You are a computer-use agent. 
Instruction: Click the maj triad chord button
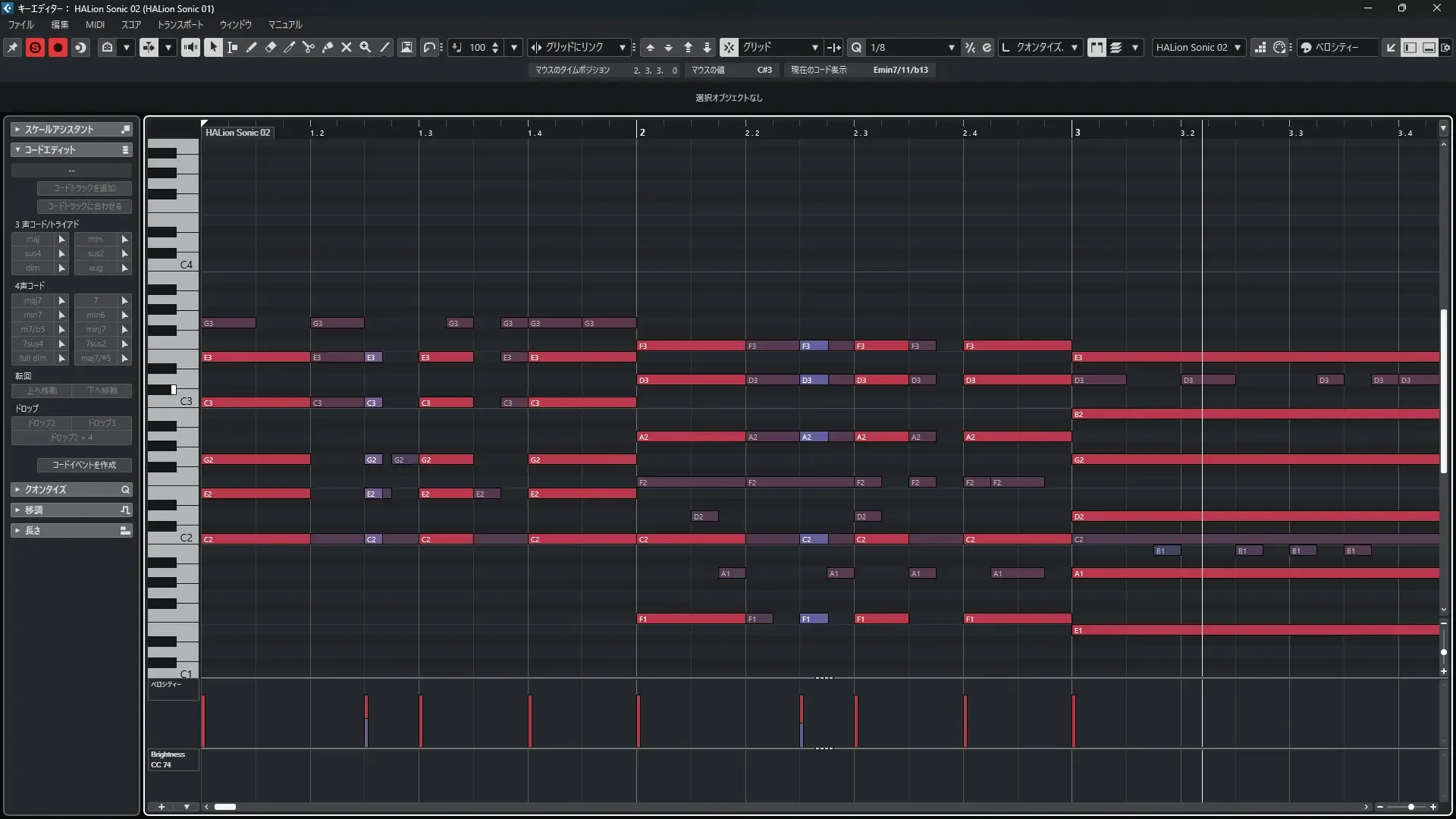coord(33,239)
